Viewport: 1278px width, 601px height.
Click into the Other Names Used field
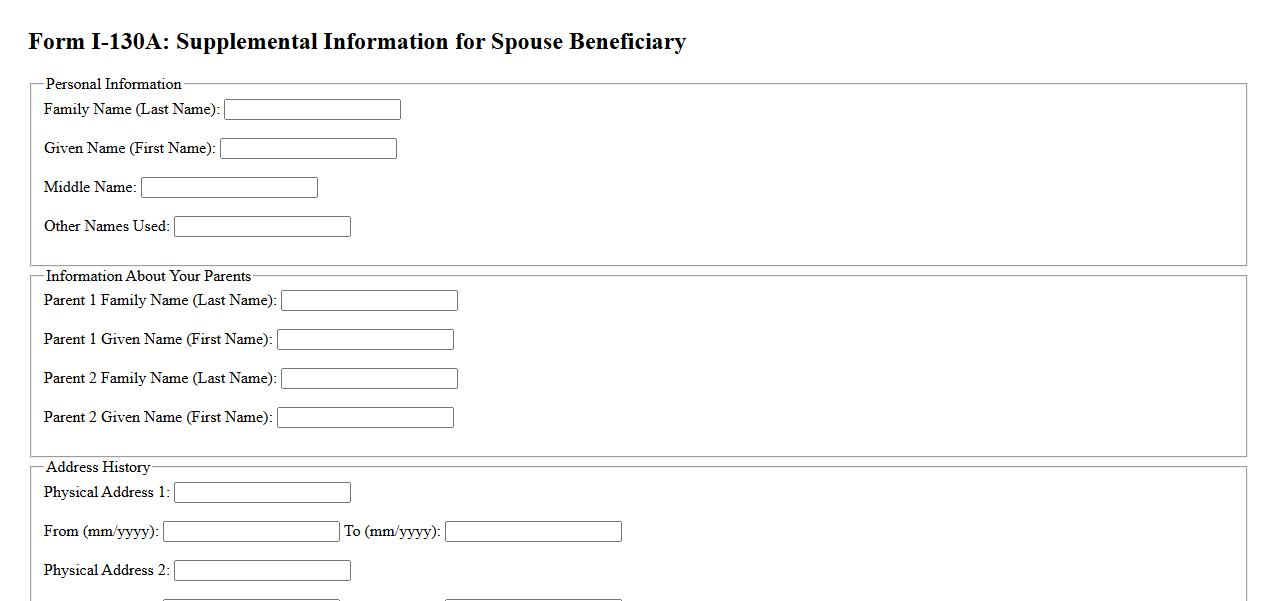262,227
